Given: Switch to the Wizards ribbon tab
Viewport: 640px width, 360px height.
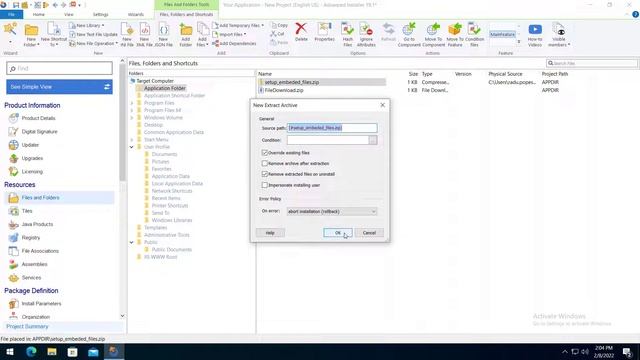Looking at the screenshot, I should click(136, 14).
